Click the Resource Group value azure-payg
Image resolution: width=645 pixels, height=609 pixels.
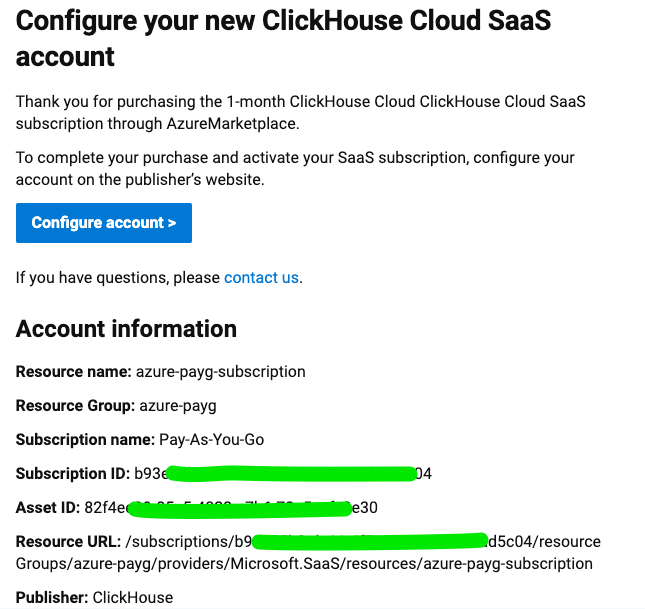[176, 406]
